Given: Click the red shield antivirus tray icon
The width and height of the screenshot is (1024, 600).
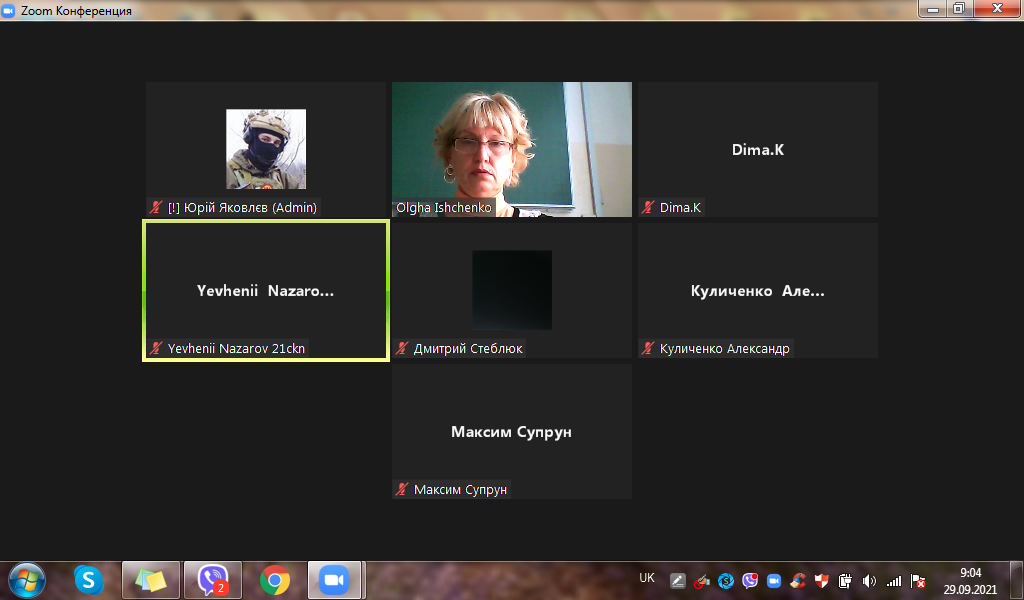Looking at the screenshot, I should coord(822,580).
